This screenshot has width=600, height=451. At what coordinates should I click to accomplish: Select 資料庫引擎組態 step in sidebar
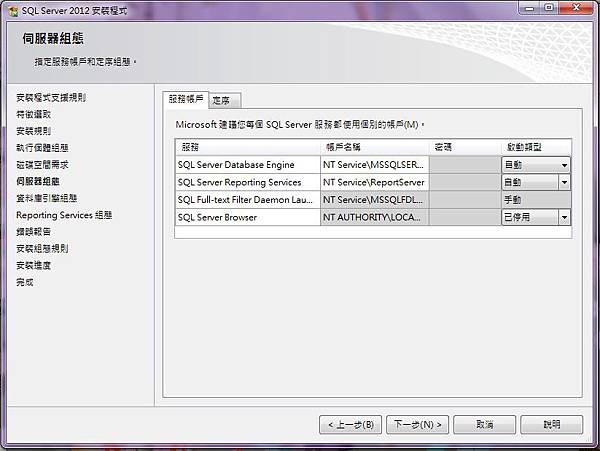(46, 198)
